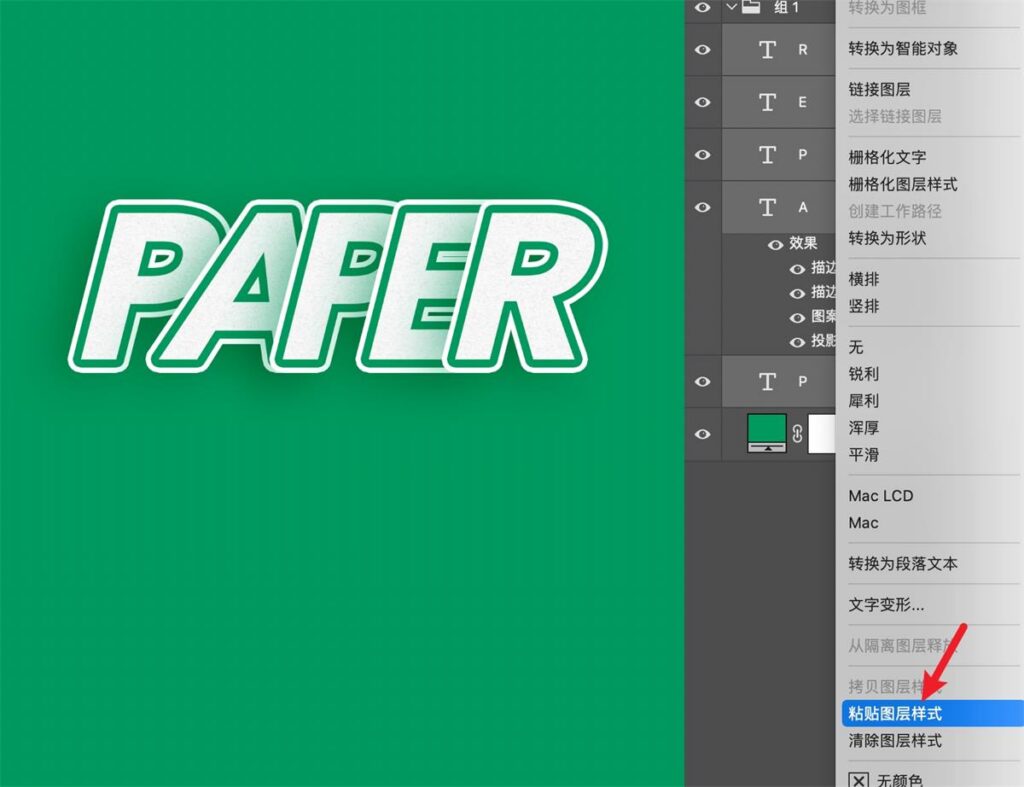Viewport: 1024px width, 787px height.
Task: Toggle eye of P layer beneath E layer
Action: [x=703, y=155]
